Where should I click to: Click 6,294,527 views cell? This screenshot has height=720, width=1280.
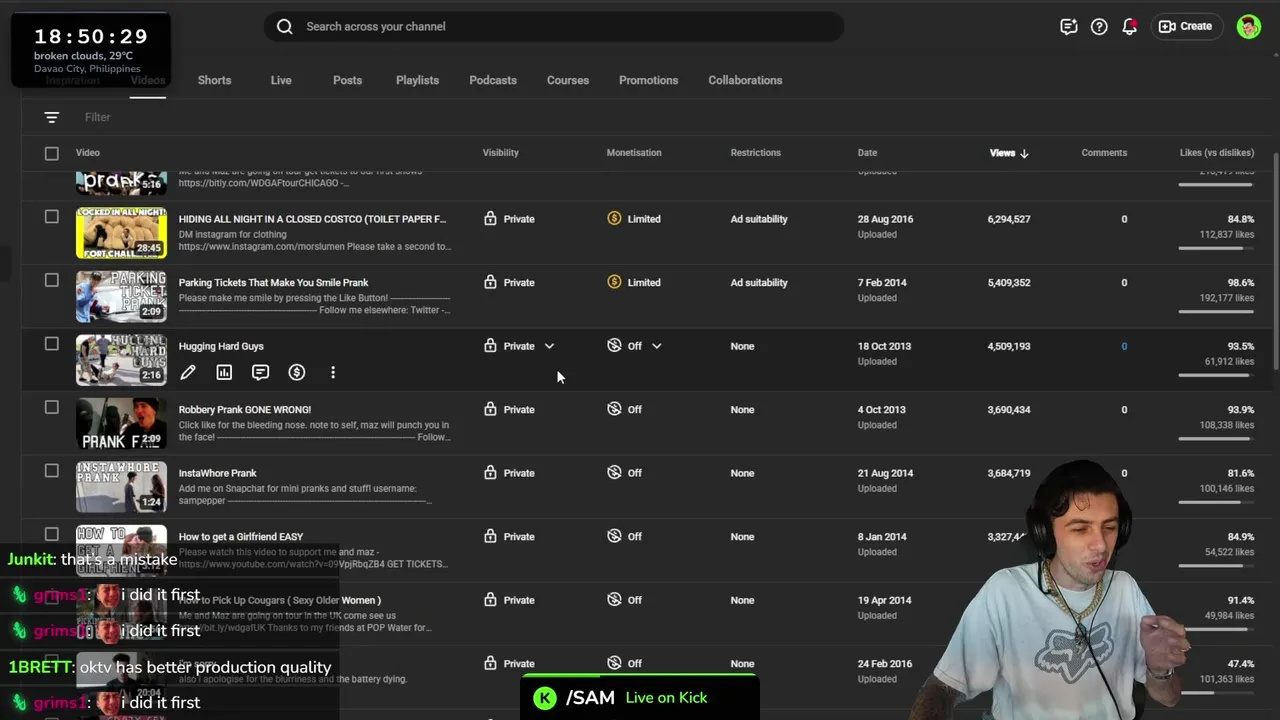point(1008,219)
